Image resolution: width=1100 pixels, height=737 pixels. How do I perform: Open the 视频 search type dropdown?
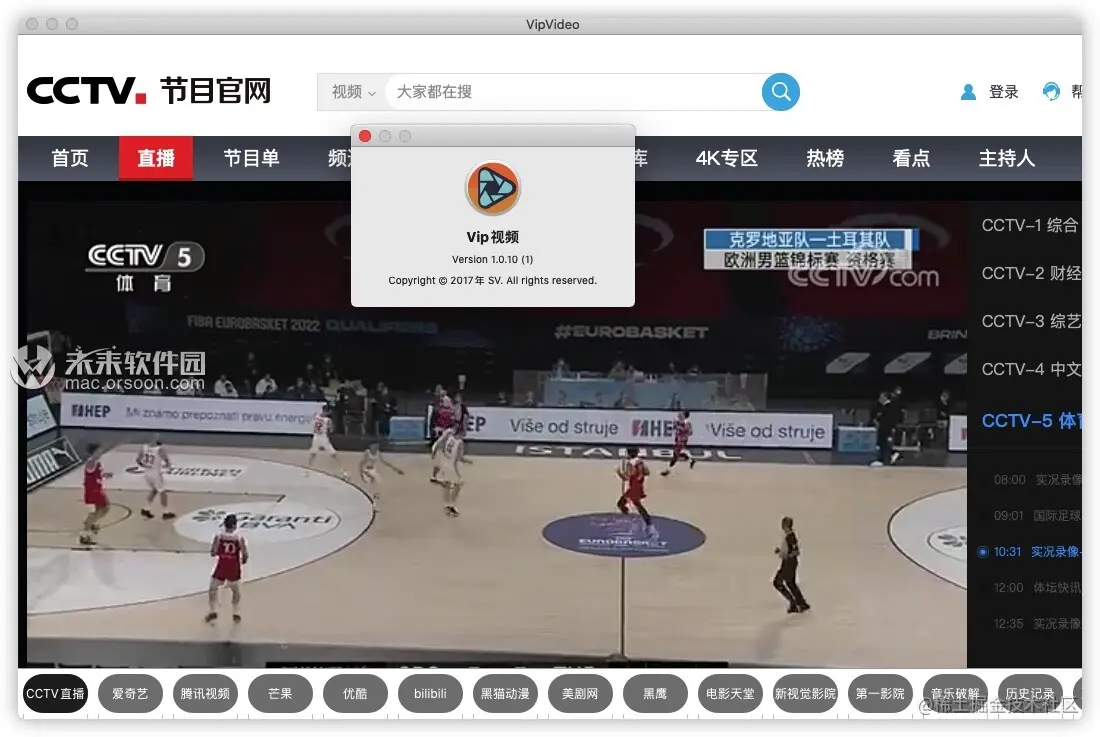[x=353, y=92]
